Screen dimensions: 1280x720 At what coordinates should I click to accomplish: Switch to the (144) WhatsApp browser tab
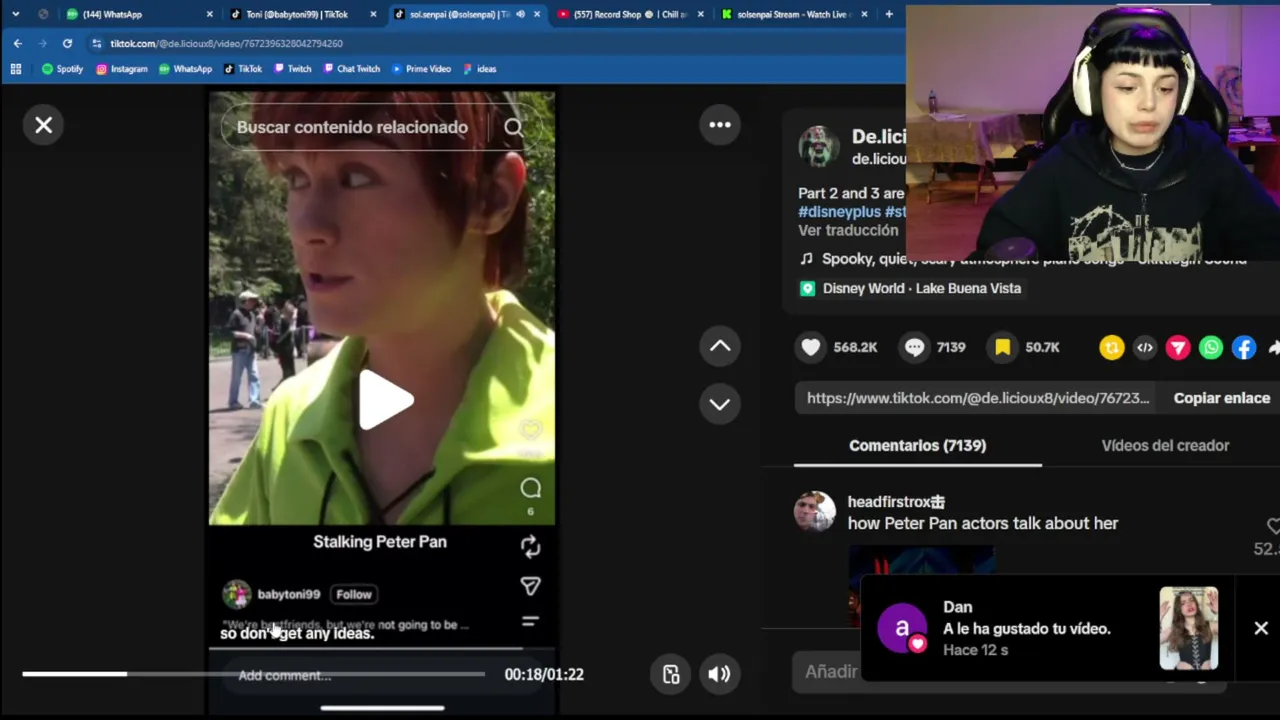(x=138, y=14)
